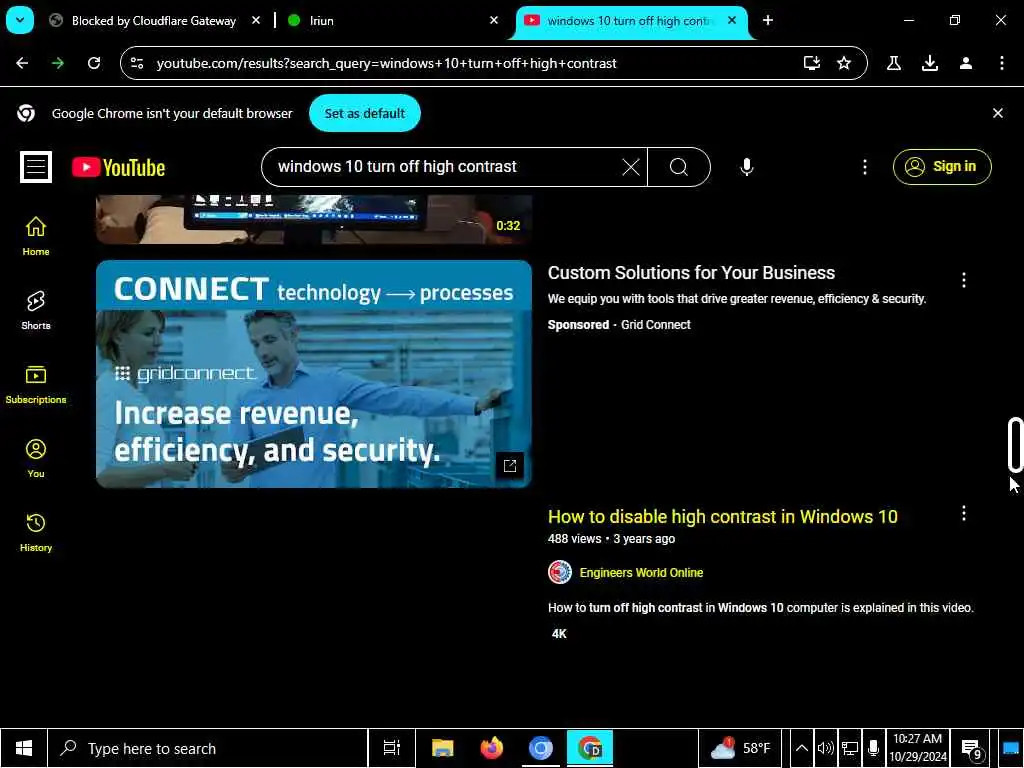Reload the YouTube page
1024x768 pixels.
[x=94, y=63]
